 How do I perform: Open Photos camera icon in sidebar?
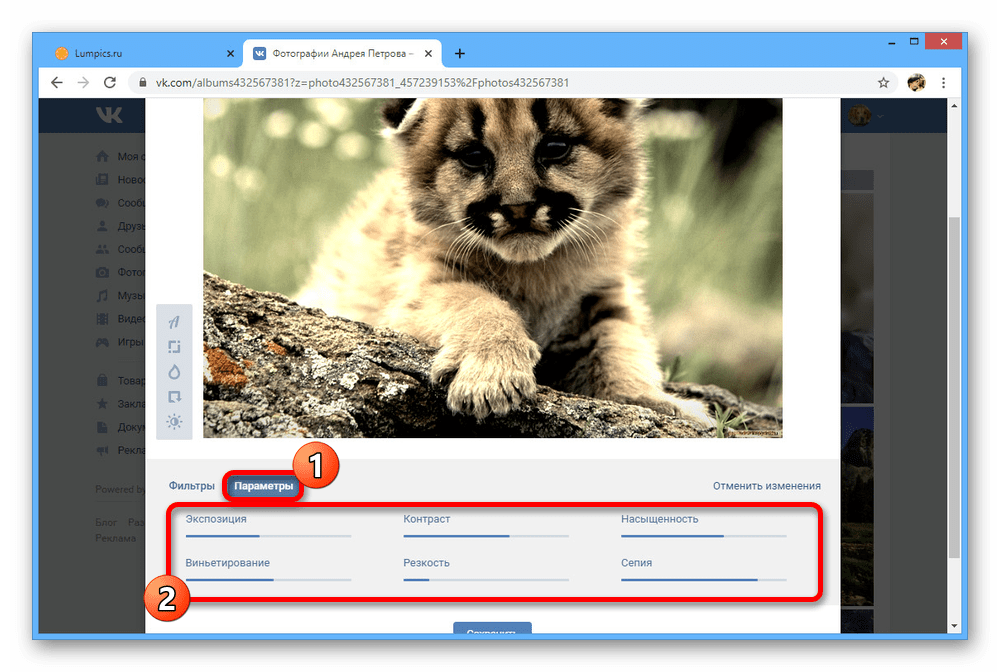tap(102, 272)
